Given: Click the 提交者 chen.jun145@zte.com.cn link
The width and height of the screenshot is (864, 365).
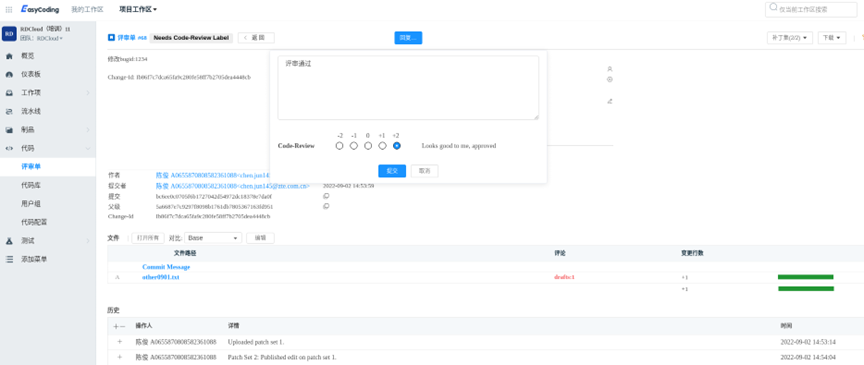Looking at the screenshot, I should pyautogui.click(x=233, y=186).
